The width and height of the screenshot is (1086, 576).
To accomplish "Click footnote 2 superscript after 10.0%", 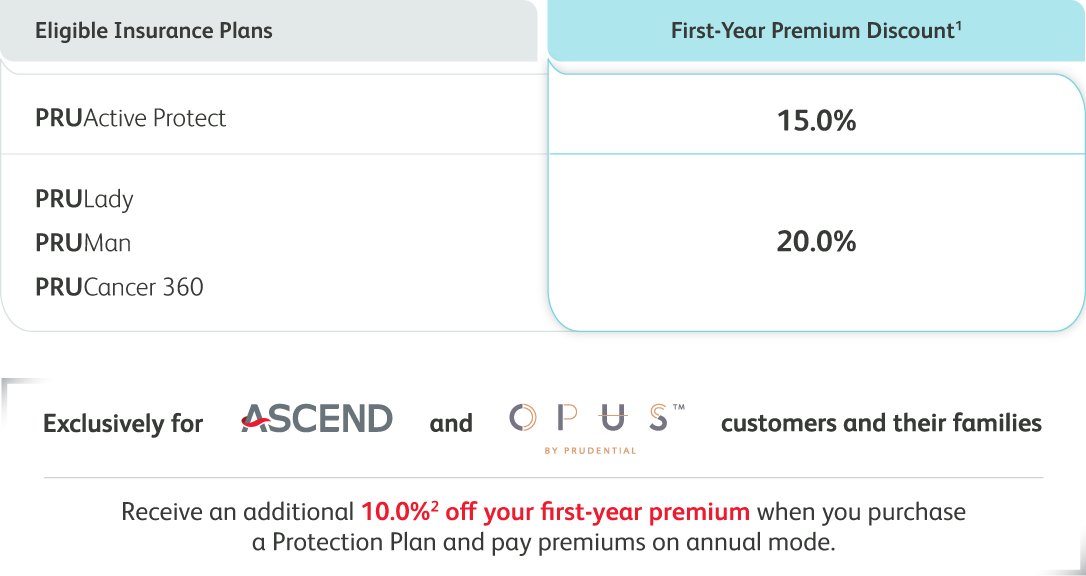I will point(434,507).
